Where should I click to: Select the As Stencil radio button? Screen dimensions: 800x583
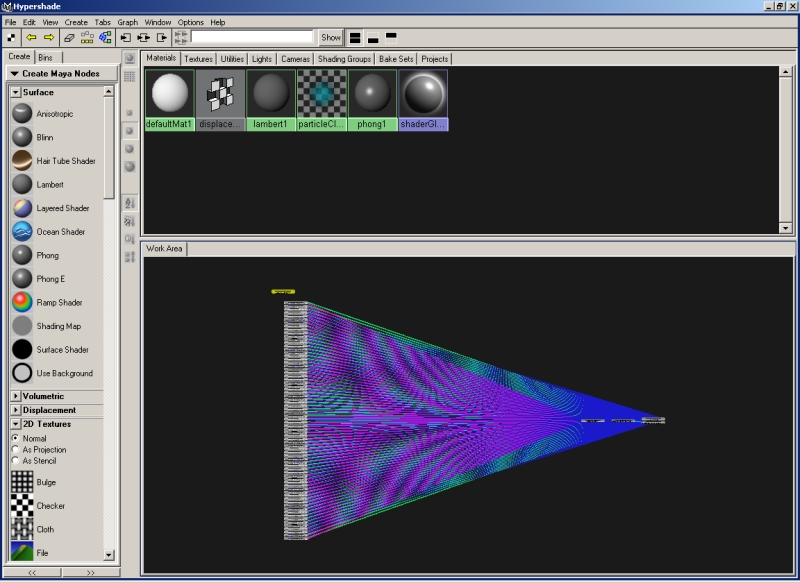click(15, 461)
